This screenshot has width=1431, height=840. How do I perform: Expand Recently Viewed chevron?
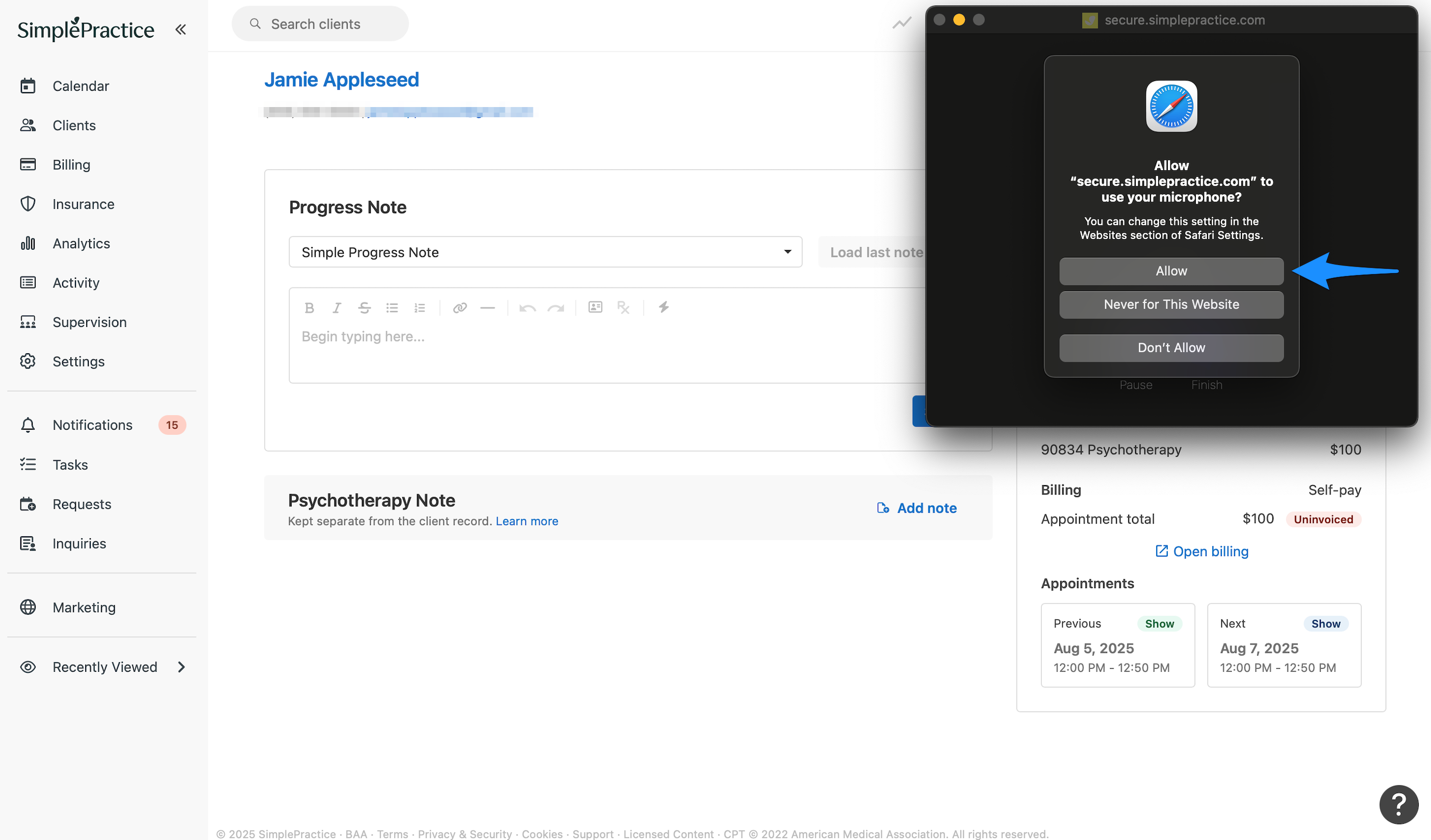181,667
